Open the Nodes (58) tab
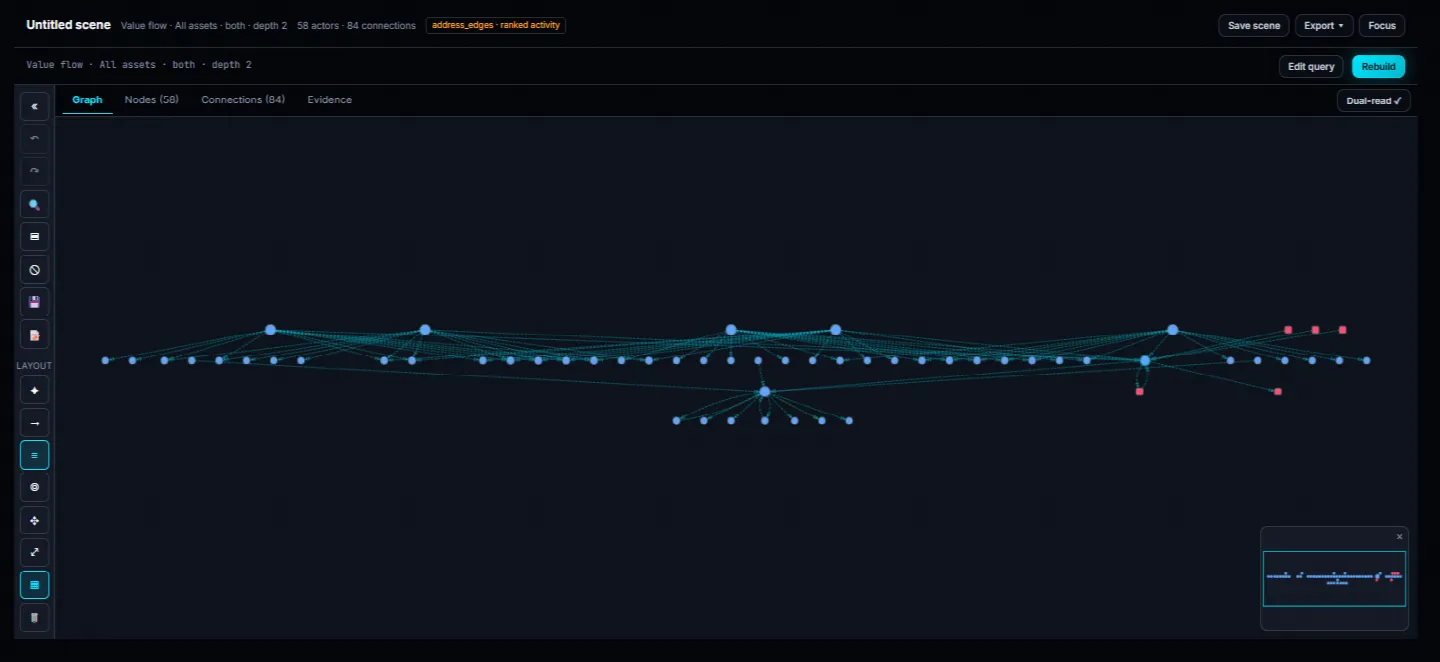Image resolution: width=1440 pixels, height=662 pixels. tap(152, 100)
